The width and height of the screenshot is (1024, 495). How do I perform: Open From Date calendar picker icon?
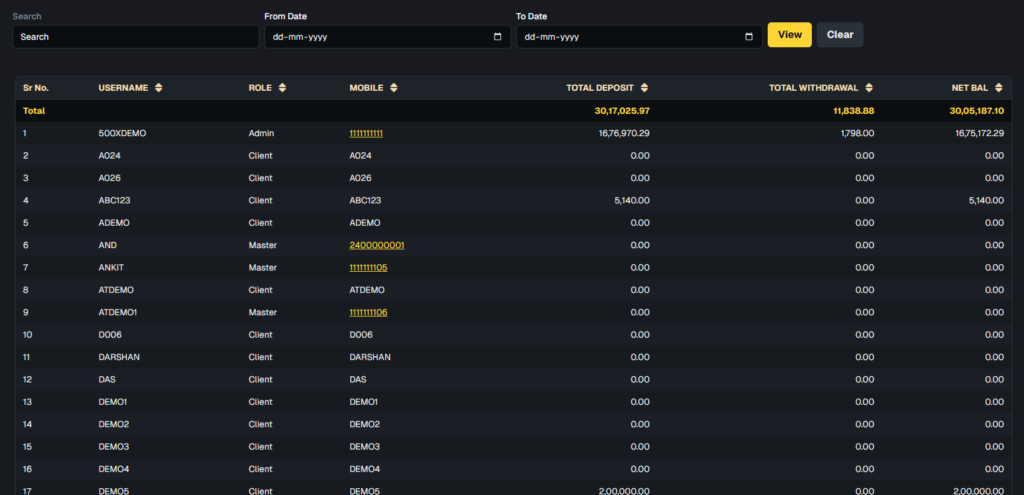[498, 37]
